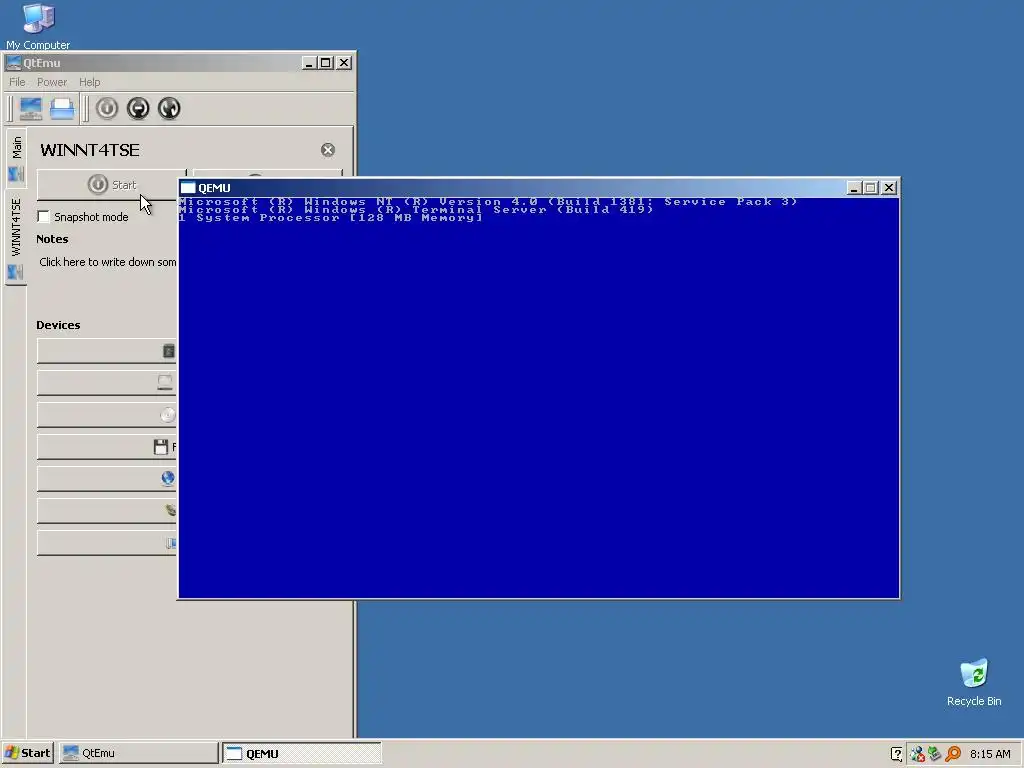Click the green network device tray icon
Viewport: 1024px width, 768px height.
click(x=935, y=754)
